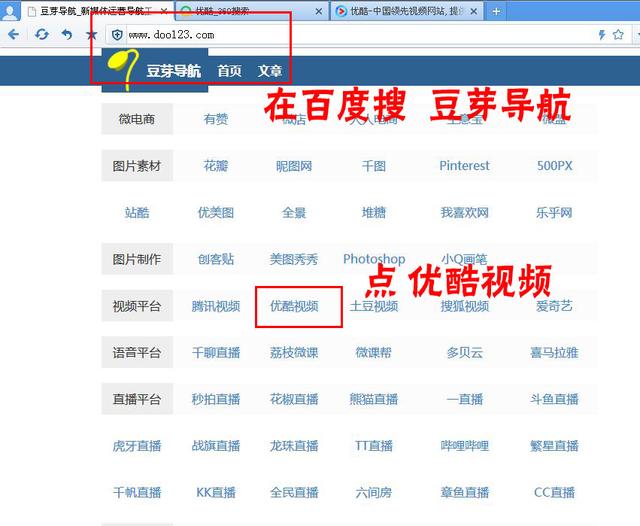Click the 直播平台 category label
The width and height of the screenshot is (640, 526).
point(137,399)
